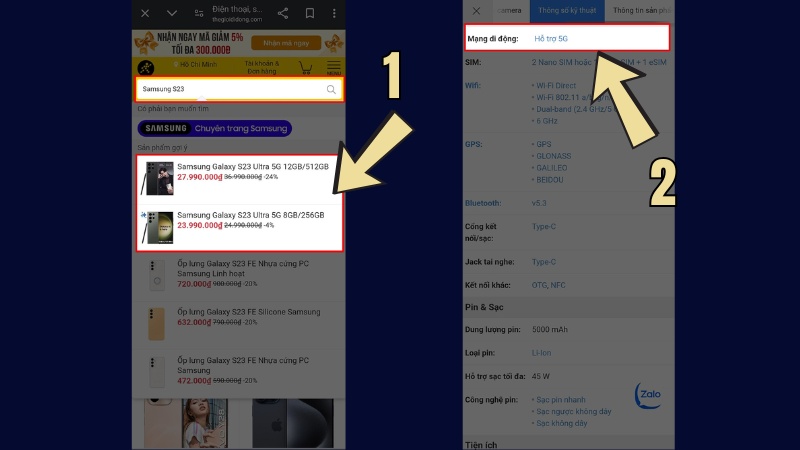Close the browser tab with X icon
The image size is (800, 450).
[x=146, y=13]
